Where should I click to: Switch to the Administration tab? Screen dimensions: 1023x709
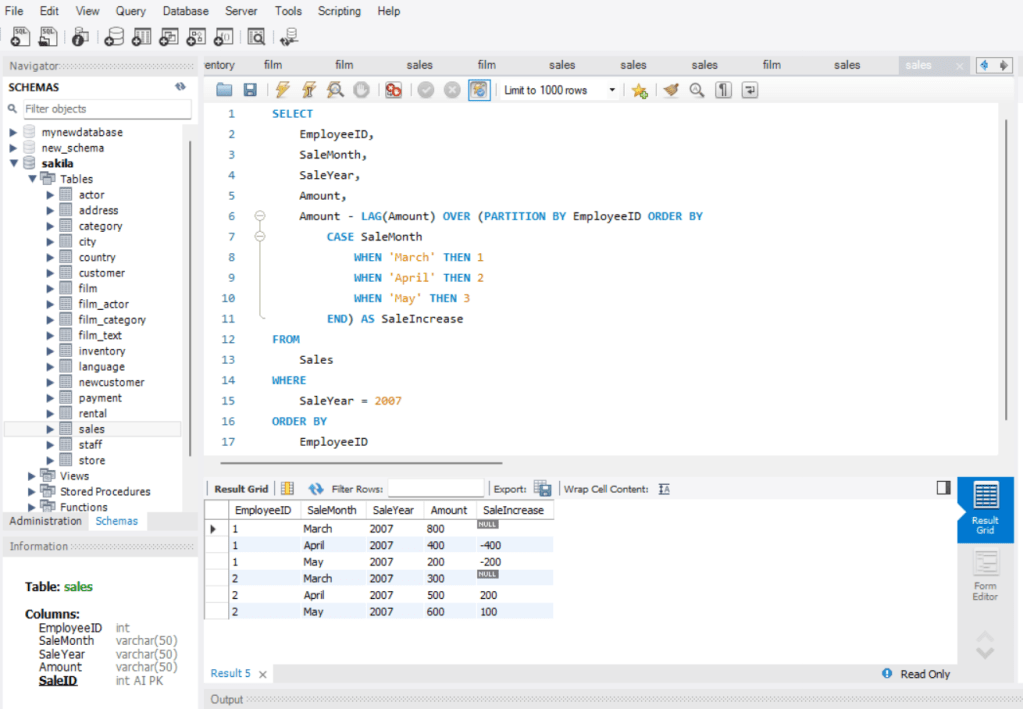46,521
